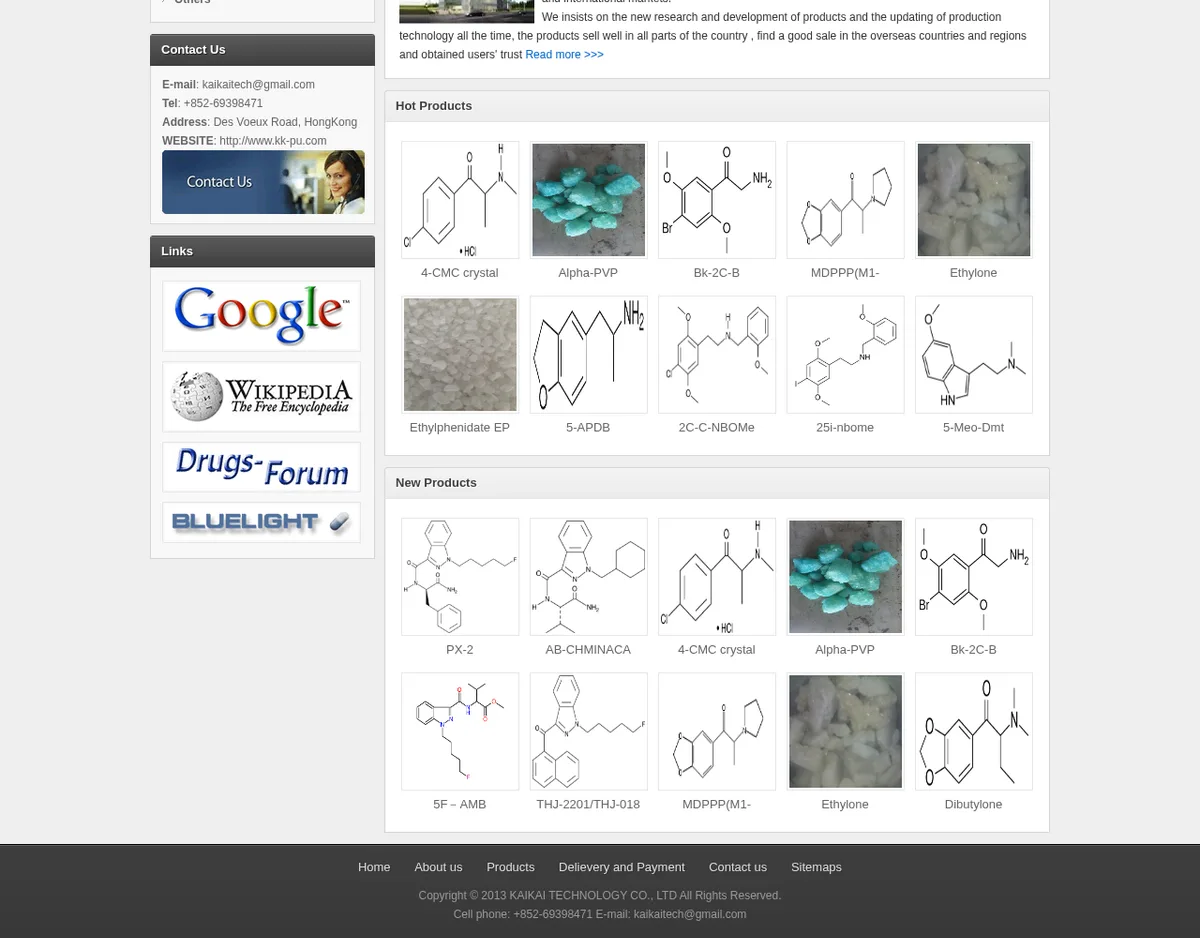Click the '5-Meo-Dmt' product name

point(973,427)
